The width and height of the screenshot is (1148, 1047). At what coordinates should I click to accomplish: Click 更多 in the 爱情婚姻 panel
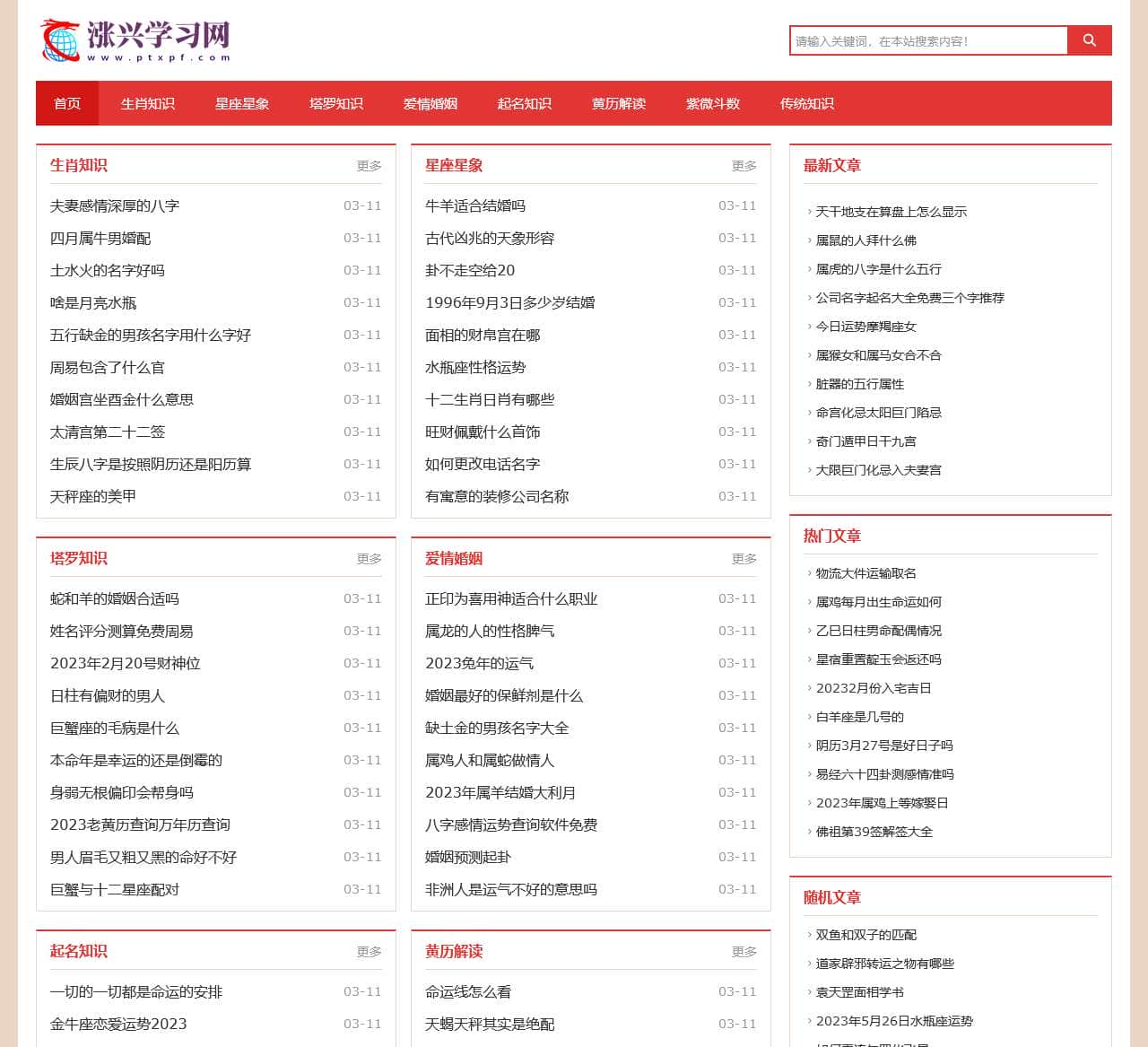point(744,559)
